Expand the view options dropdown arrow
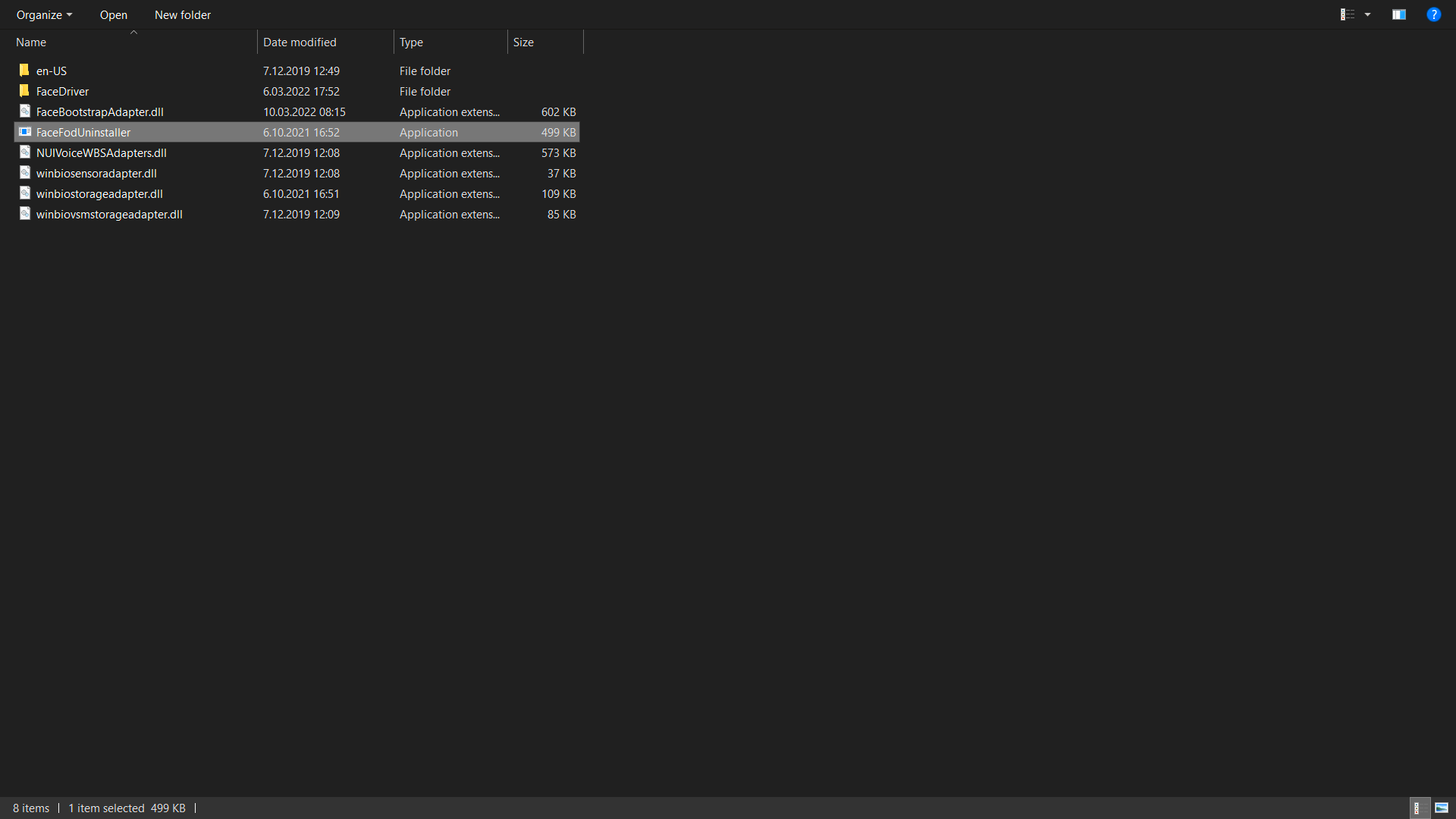The image size is (1456, 819). pos(1367,14)
